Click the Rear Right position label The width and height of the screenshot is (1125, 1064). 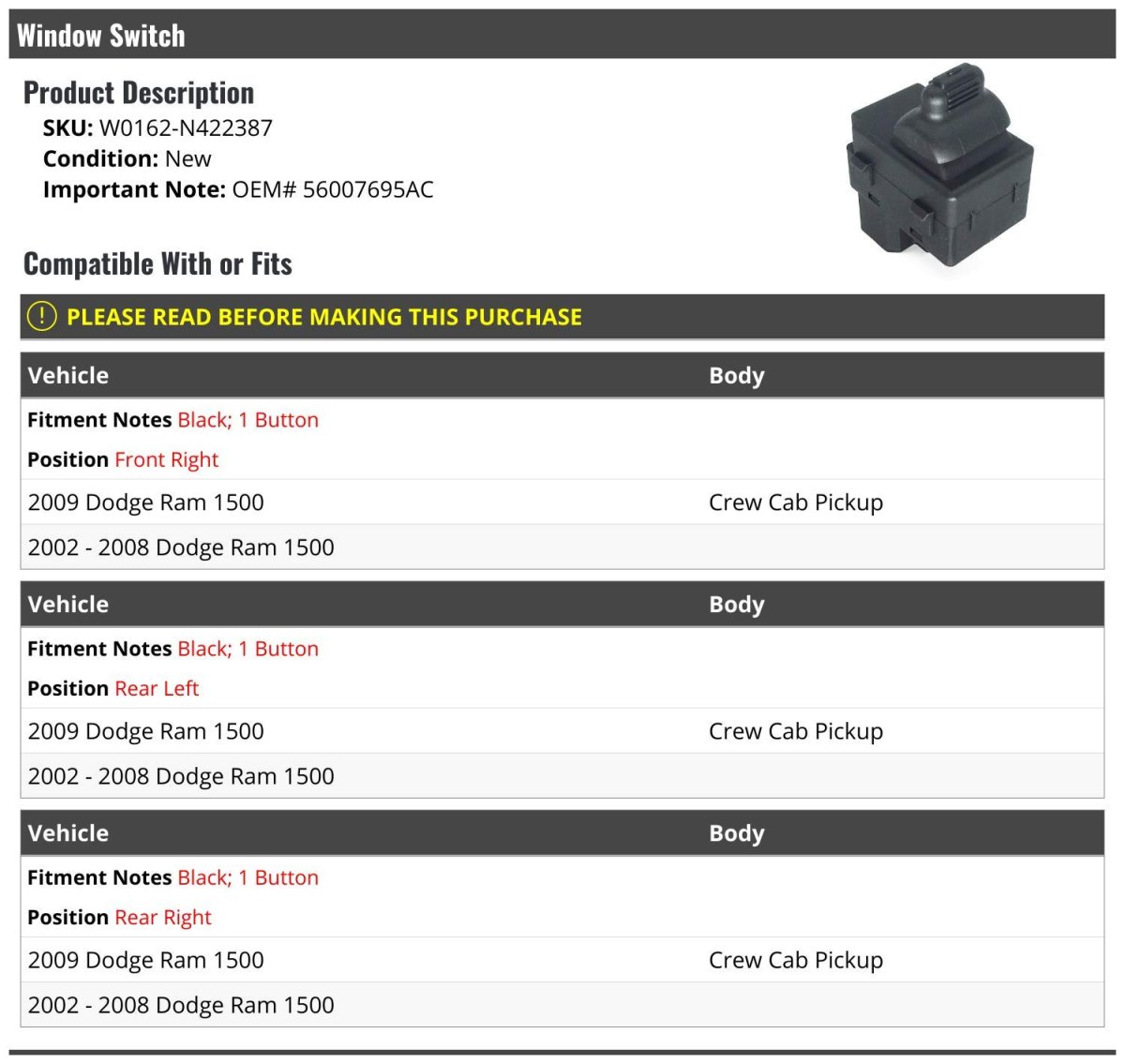163,918
